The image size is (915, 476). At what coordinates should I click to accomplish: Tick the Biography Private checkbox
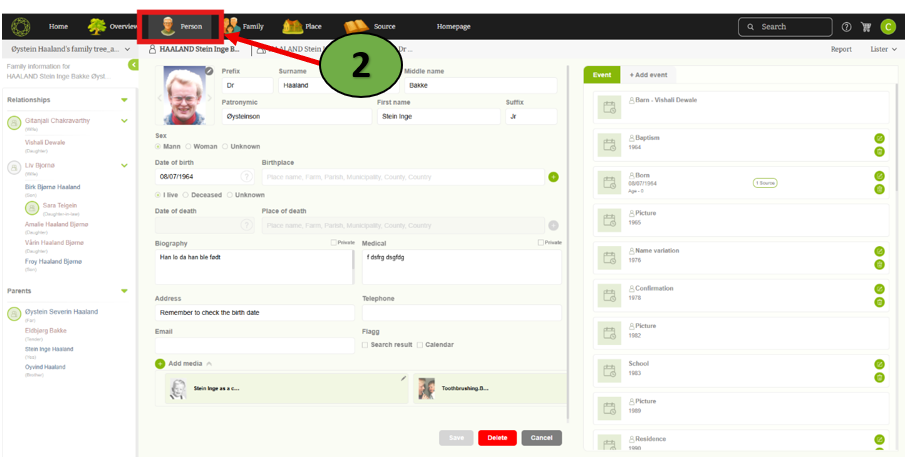(x=333, y=242)
